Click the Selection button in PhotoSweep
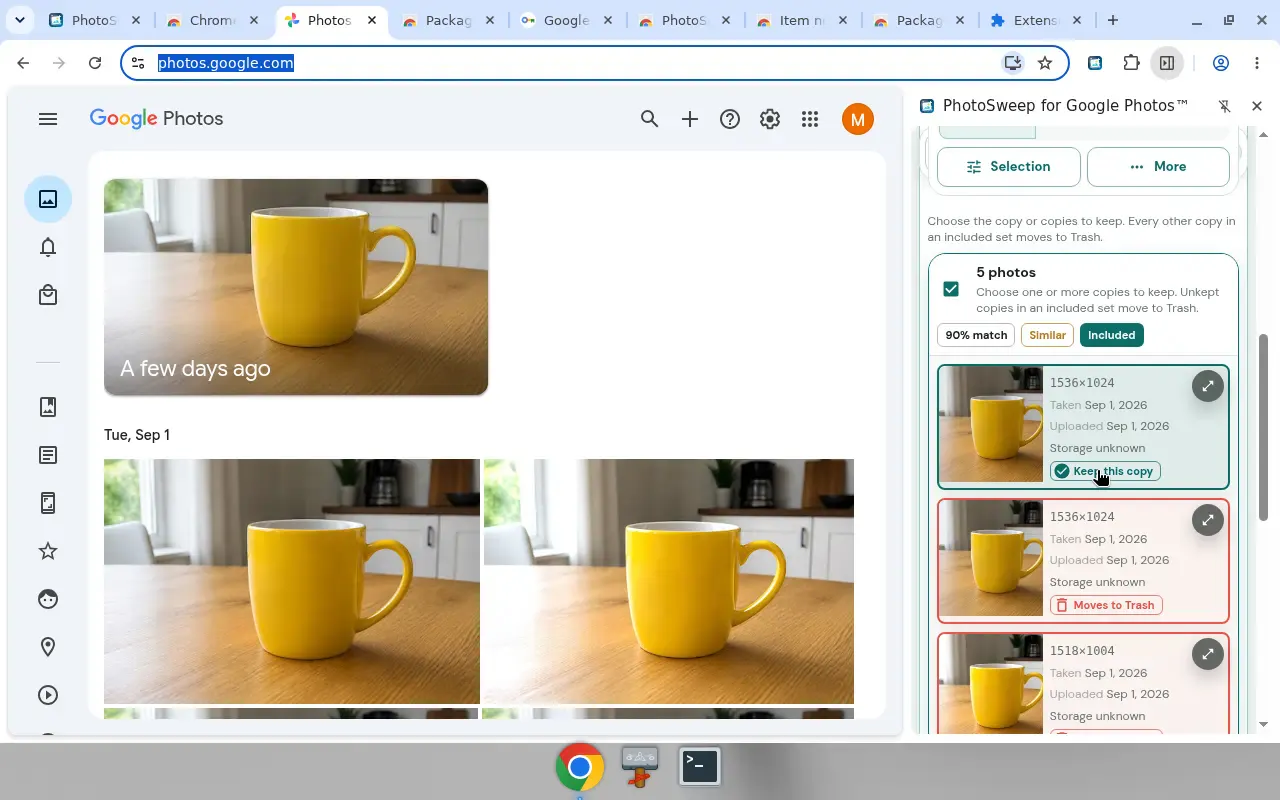Screen dimensions: 1280x800 point(1009,167)
